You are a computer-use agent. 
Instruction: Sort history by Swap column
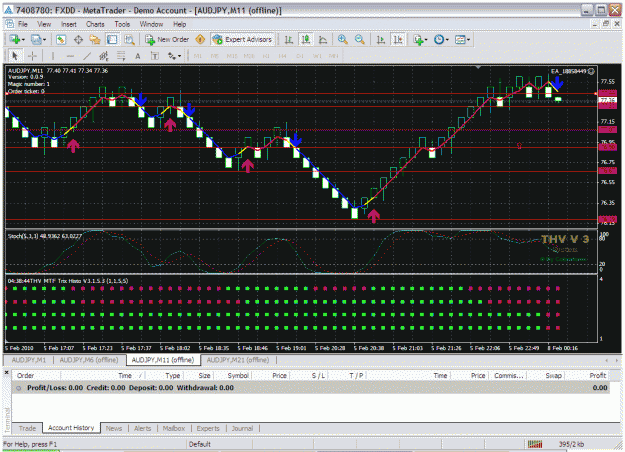[x=546, y=375]
